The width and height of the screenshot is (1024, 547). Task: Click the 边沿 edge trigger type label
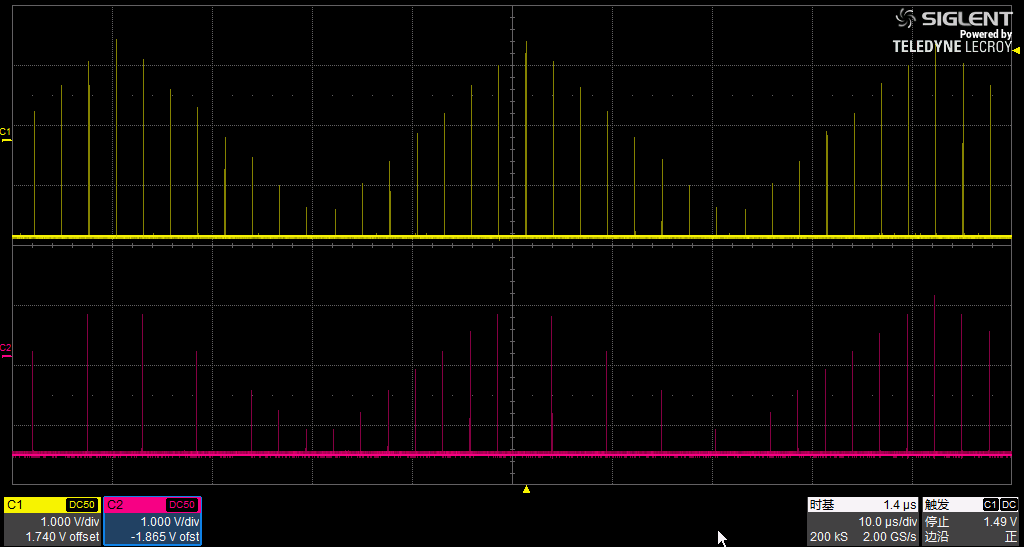[937, 538]
